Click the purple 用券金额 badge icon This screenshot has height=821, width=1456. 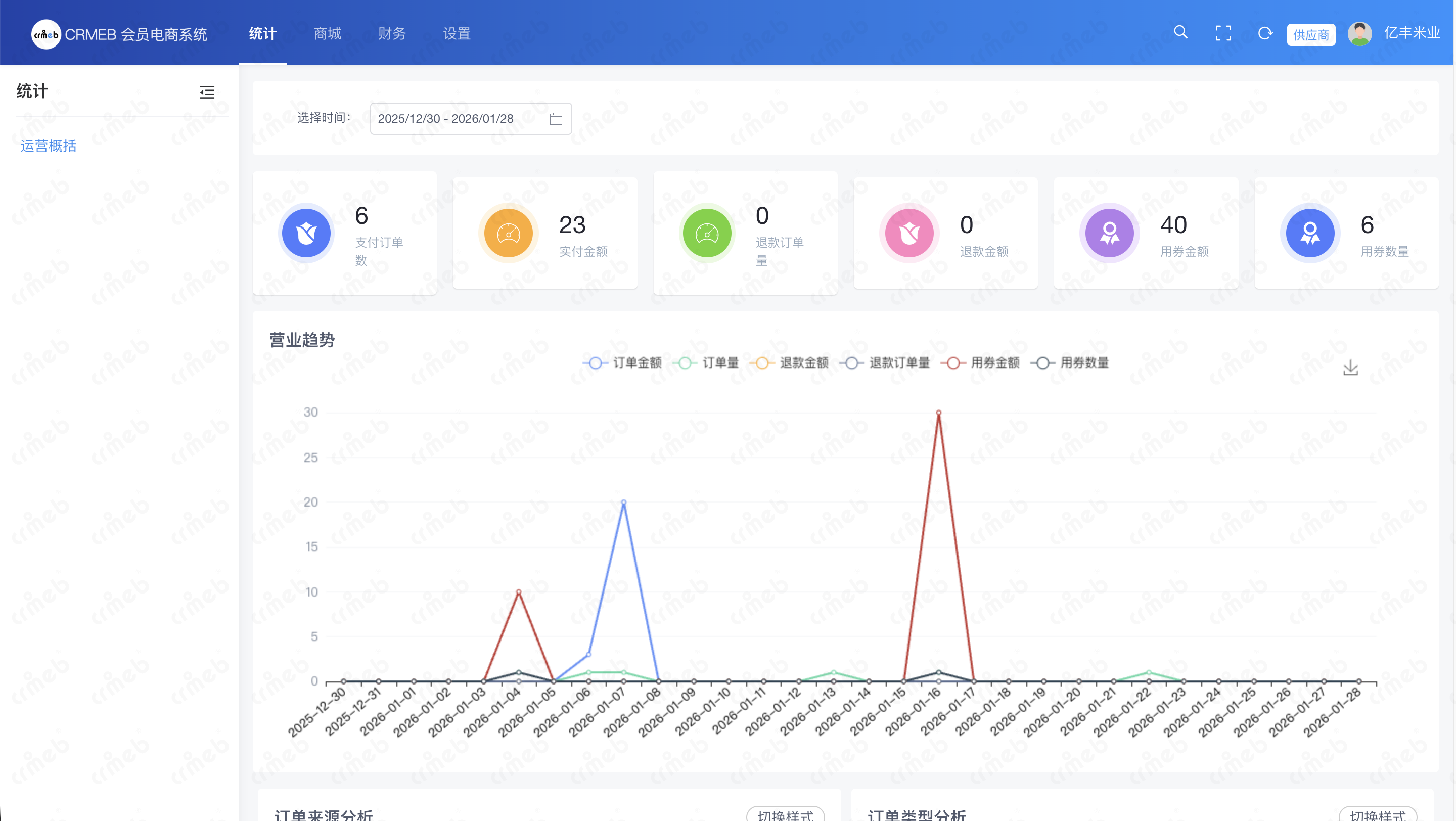point(1109,233)
